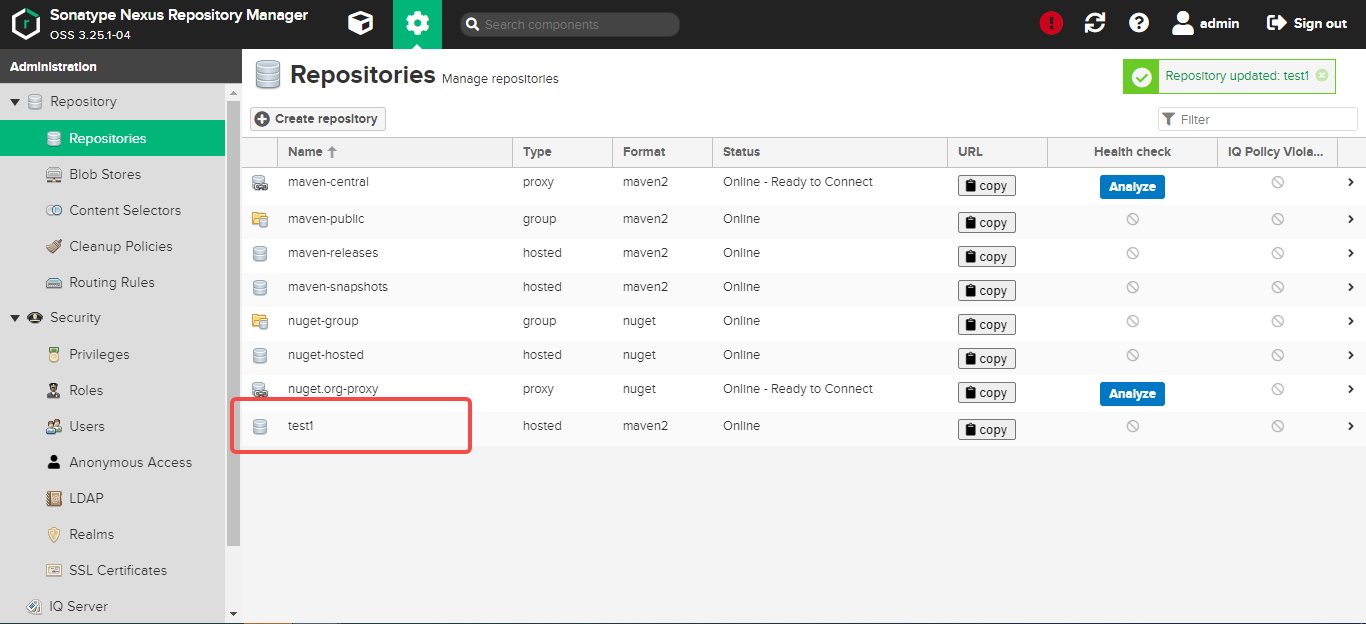Sort by Name column header
The image size is (1366, 624).
pyautogui.click(x=394, y=152)
